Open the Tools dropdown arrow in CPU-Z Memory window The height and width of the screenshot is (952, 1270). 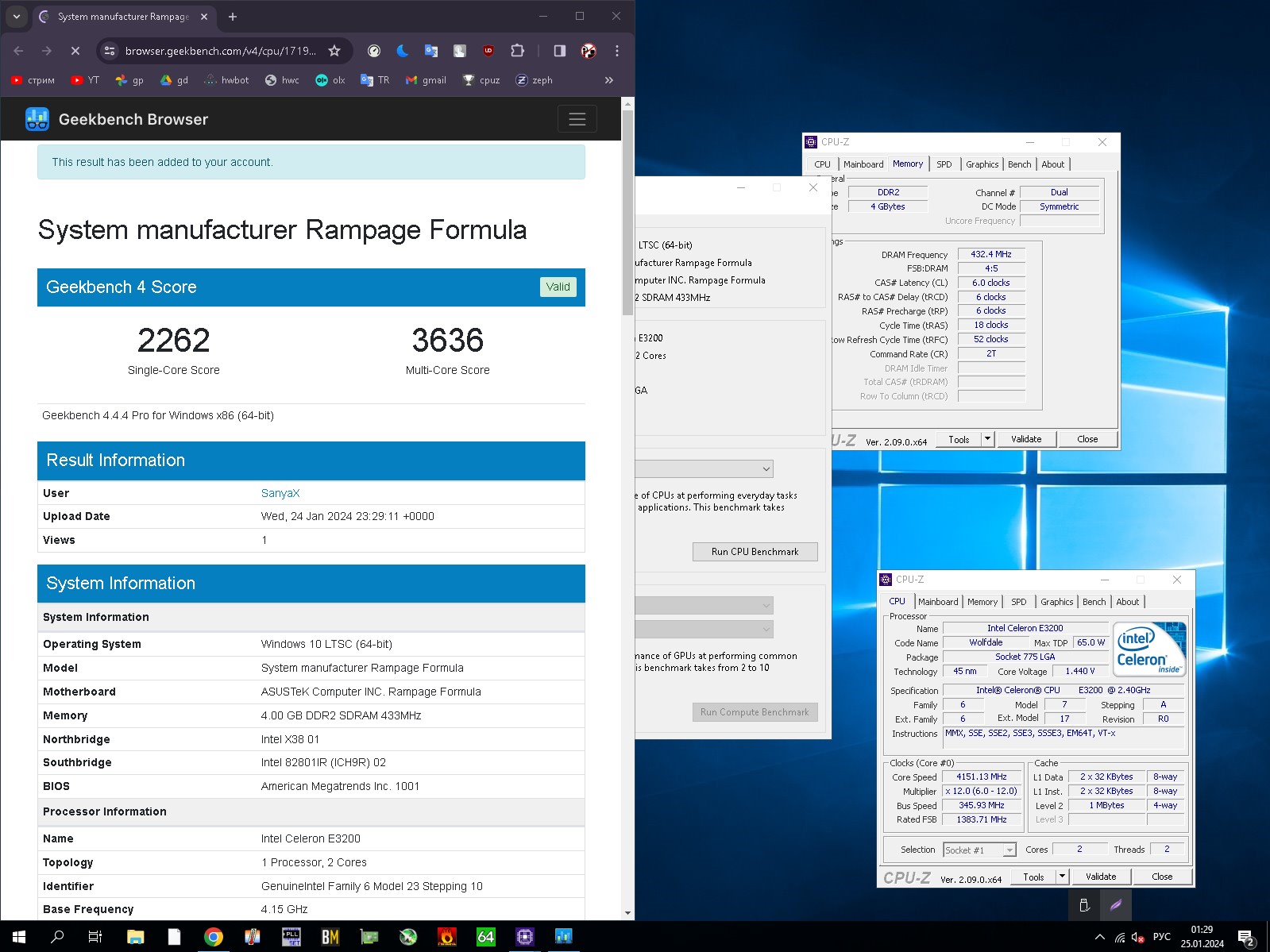click(x=987, y=439)
